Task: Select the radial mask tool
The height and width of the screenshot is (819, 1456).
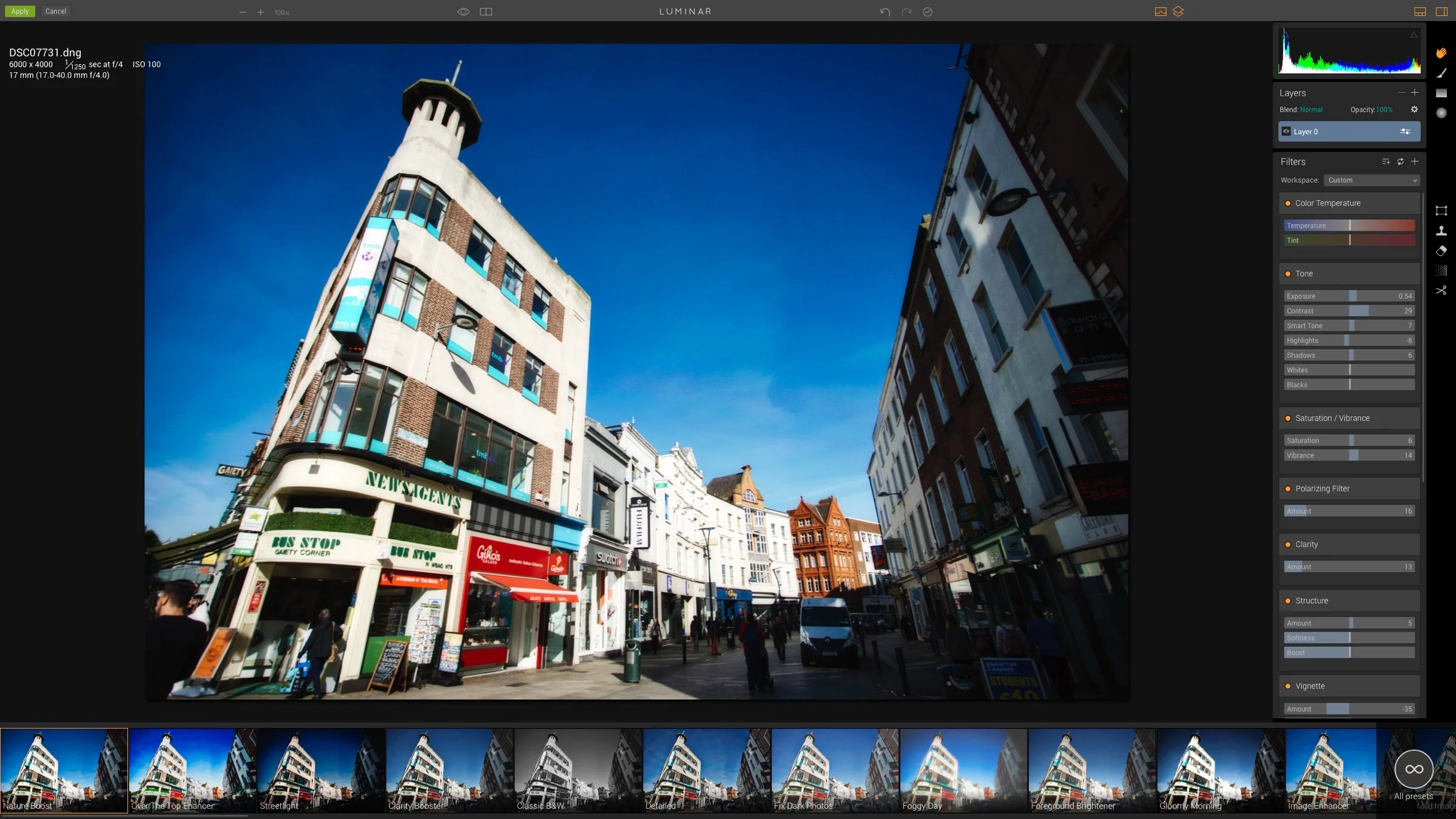Action: point(1441,113)
